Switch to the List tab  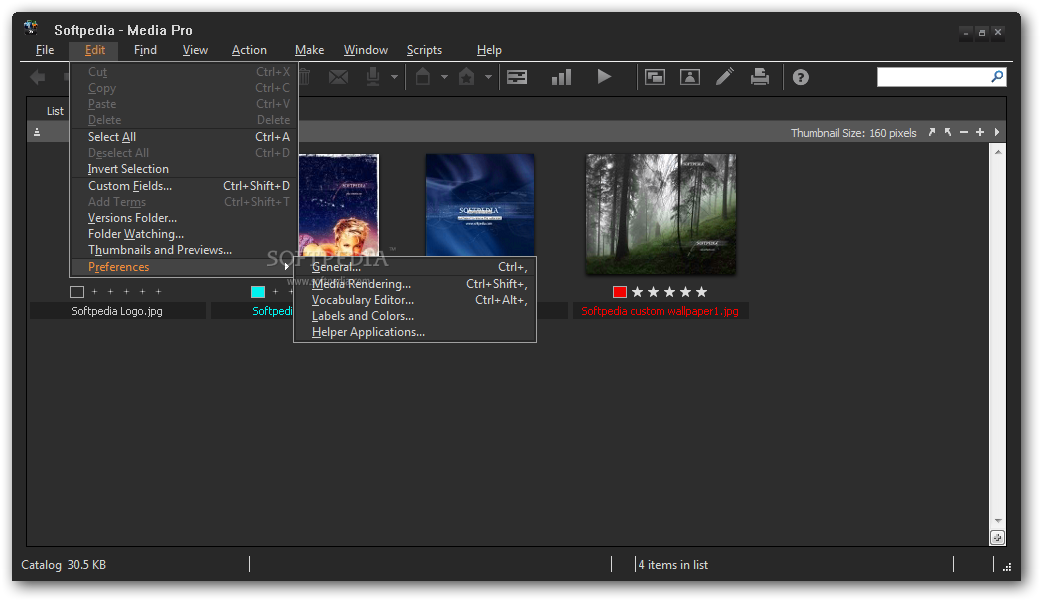56,111
